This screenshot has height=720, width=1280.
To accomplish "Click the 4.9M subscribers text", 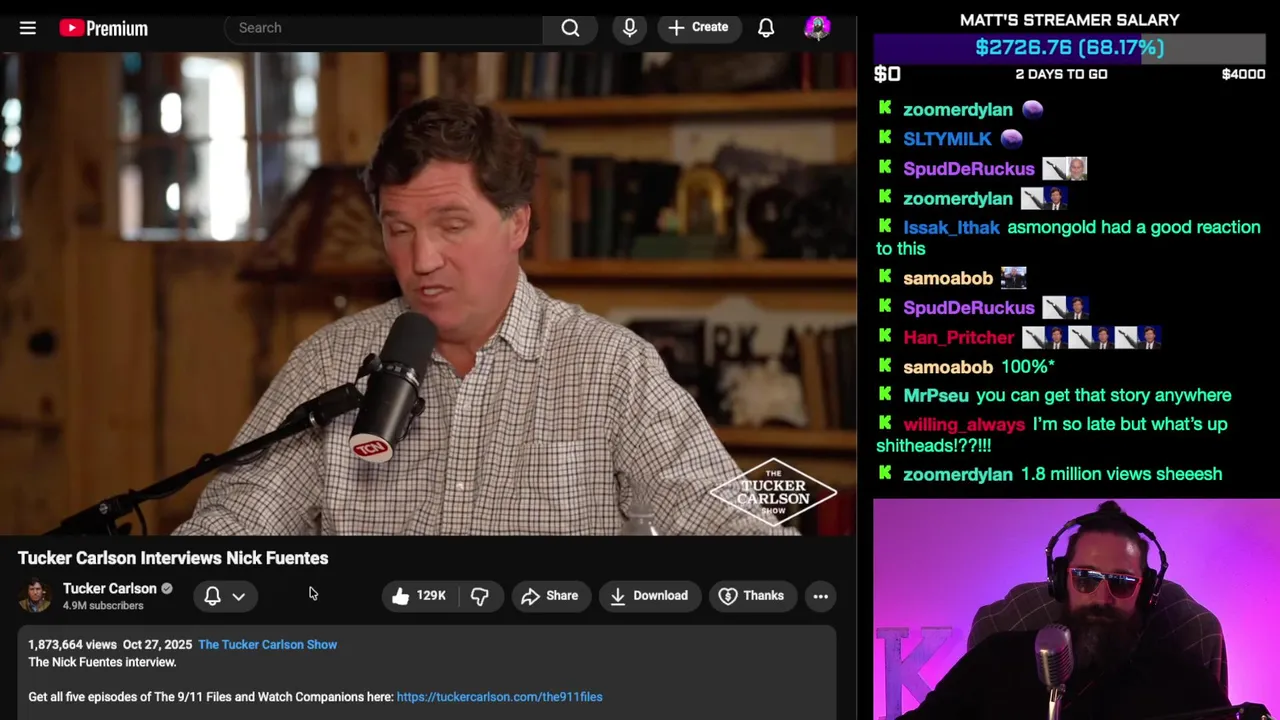I will 103,606.
